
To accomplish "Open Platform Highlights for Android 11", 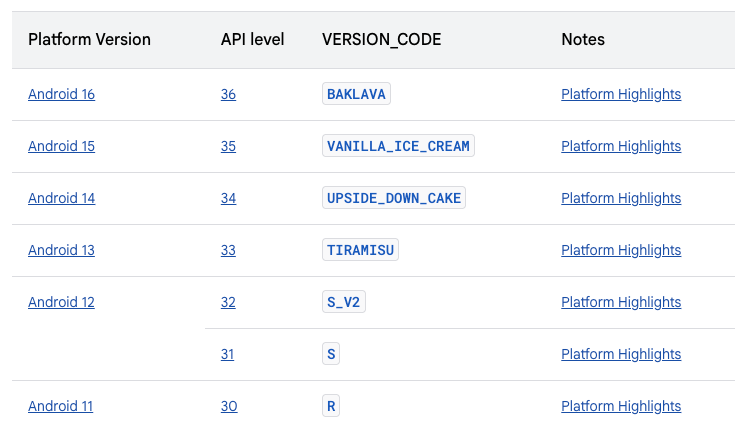I will (x=621, y=406).
